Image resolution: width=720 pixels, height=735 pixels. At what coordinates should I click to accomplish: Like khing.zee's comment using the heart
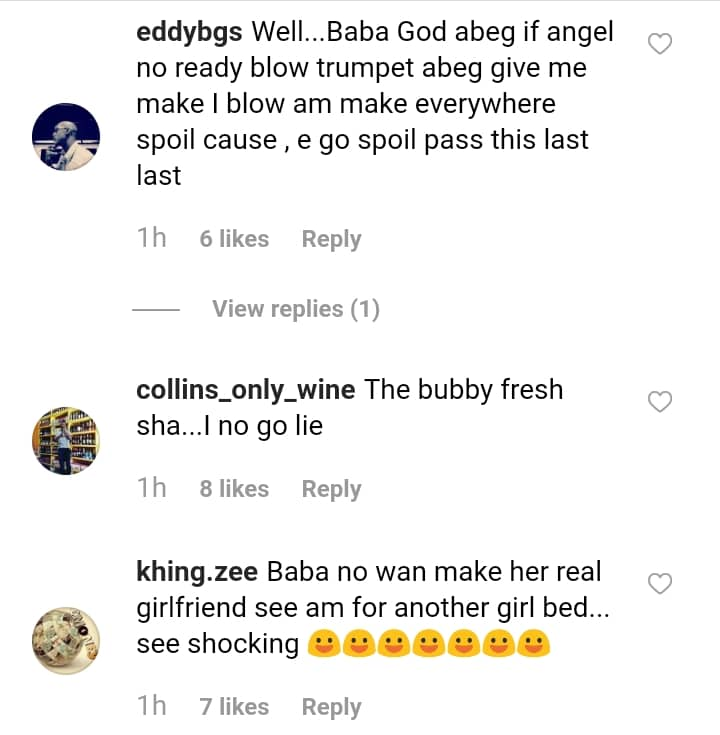(x=660, y=583)
